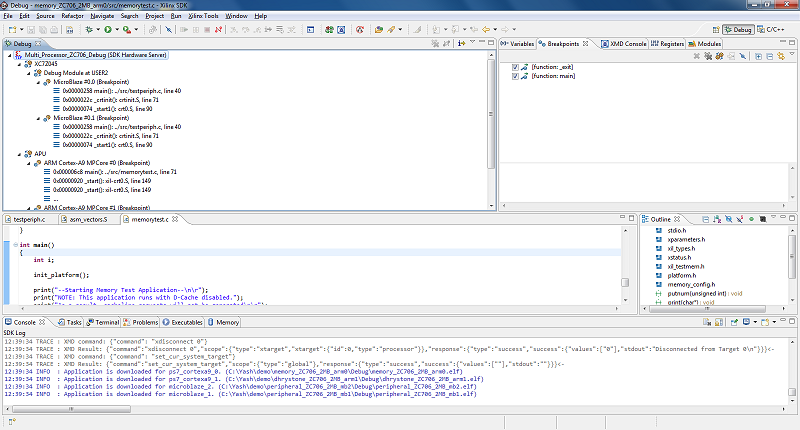Click Pin Console icon in Console panel
Image resolution: width=800 pixels, height=430 pixels.
[734, 322]
